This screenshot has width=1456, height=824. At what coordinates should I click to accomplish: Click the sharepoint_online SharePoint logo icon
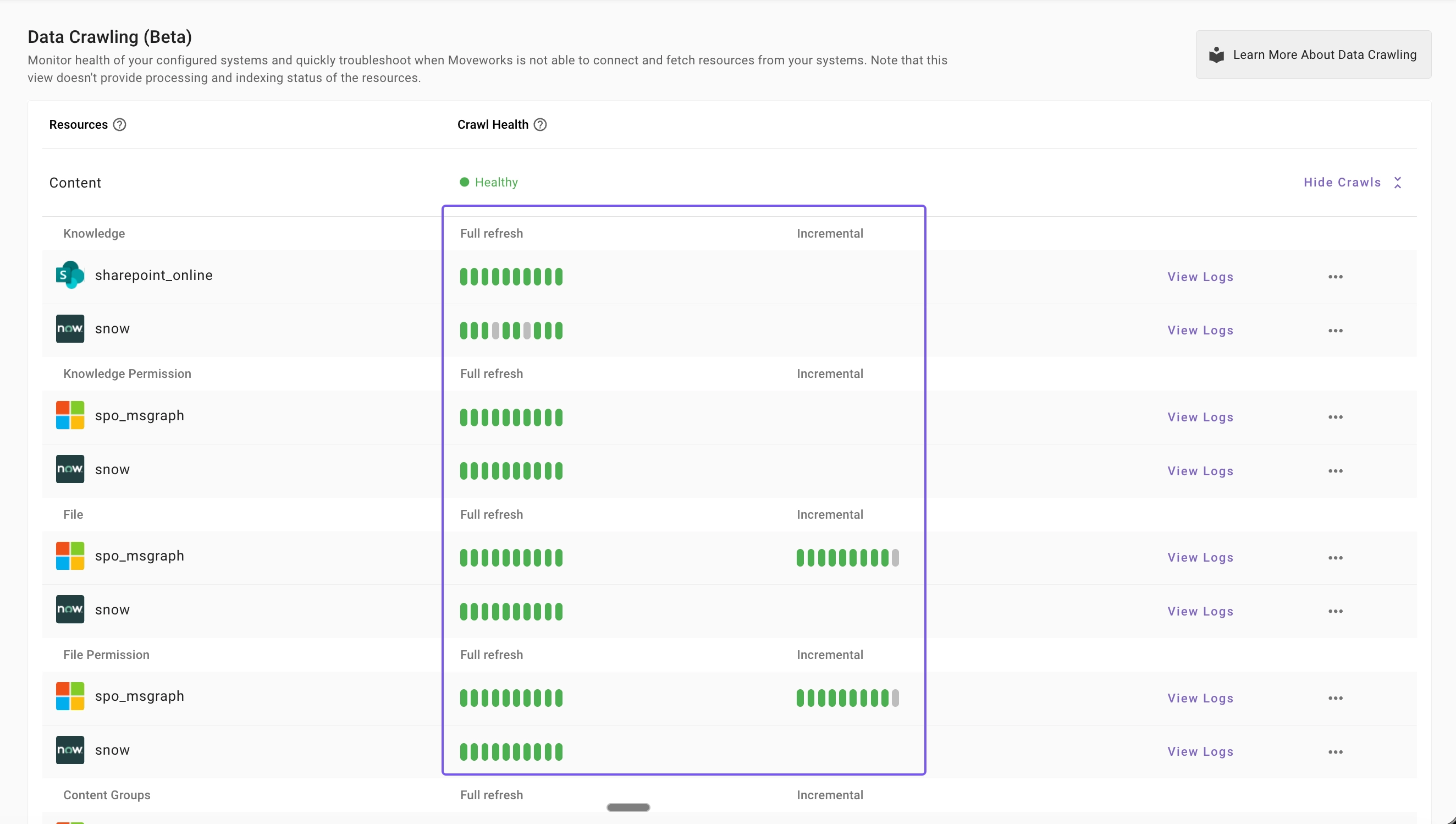pos(70,275)
